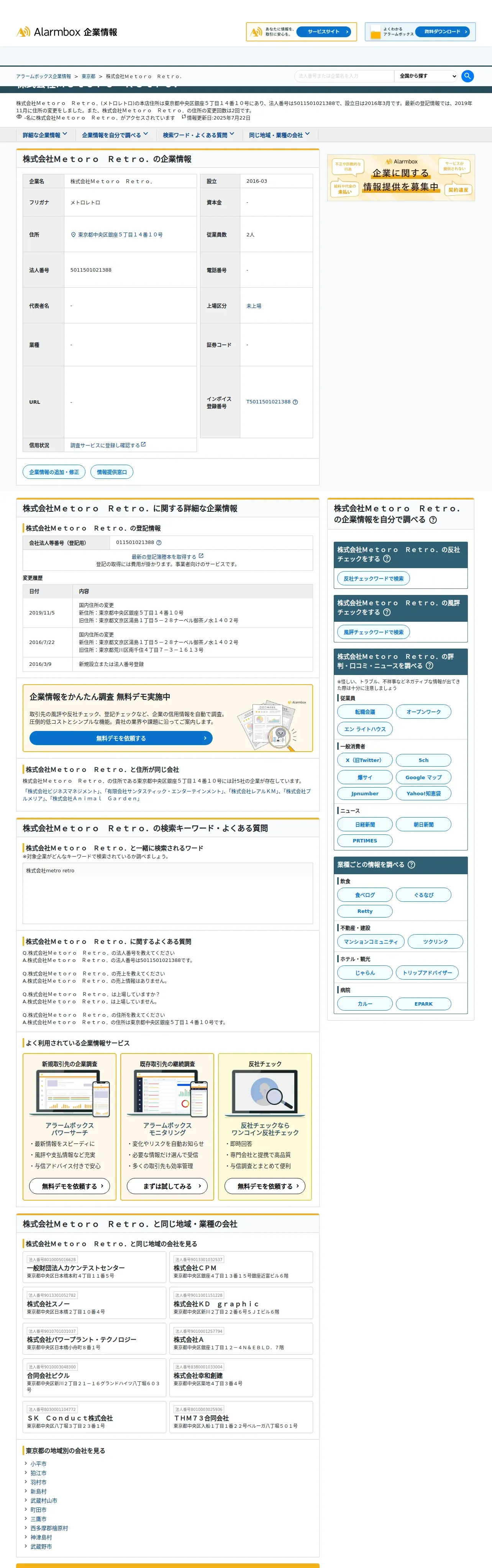Click アラームボックス企業情報 breadcrumb link

coord(44,77)
